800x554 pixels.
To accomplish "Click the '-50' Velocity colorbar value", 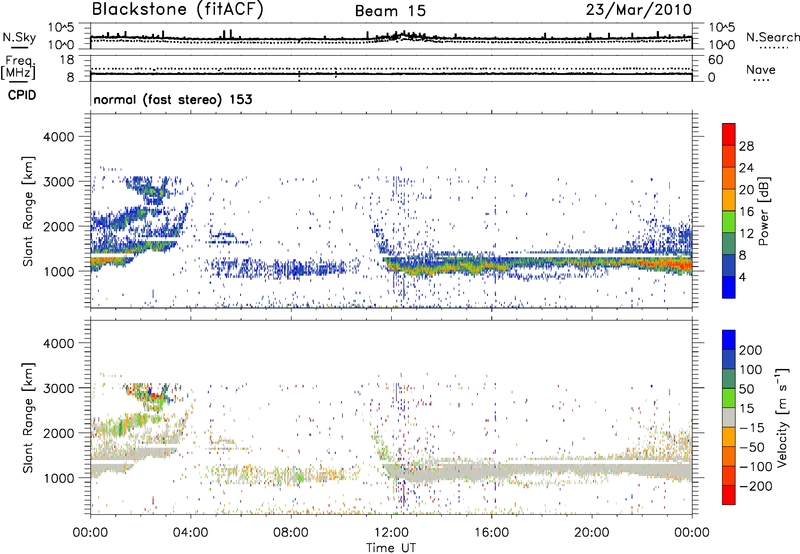I will pos(752,447).
